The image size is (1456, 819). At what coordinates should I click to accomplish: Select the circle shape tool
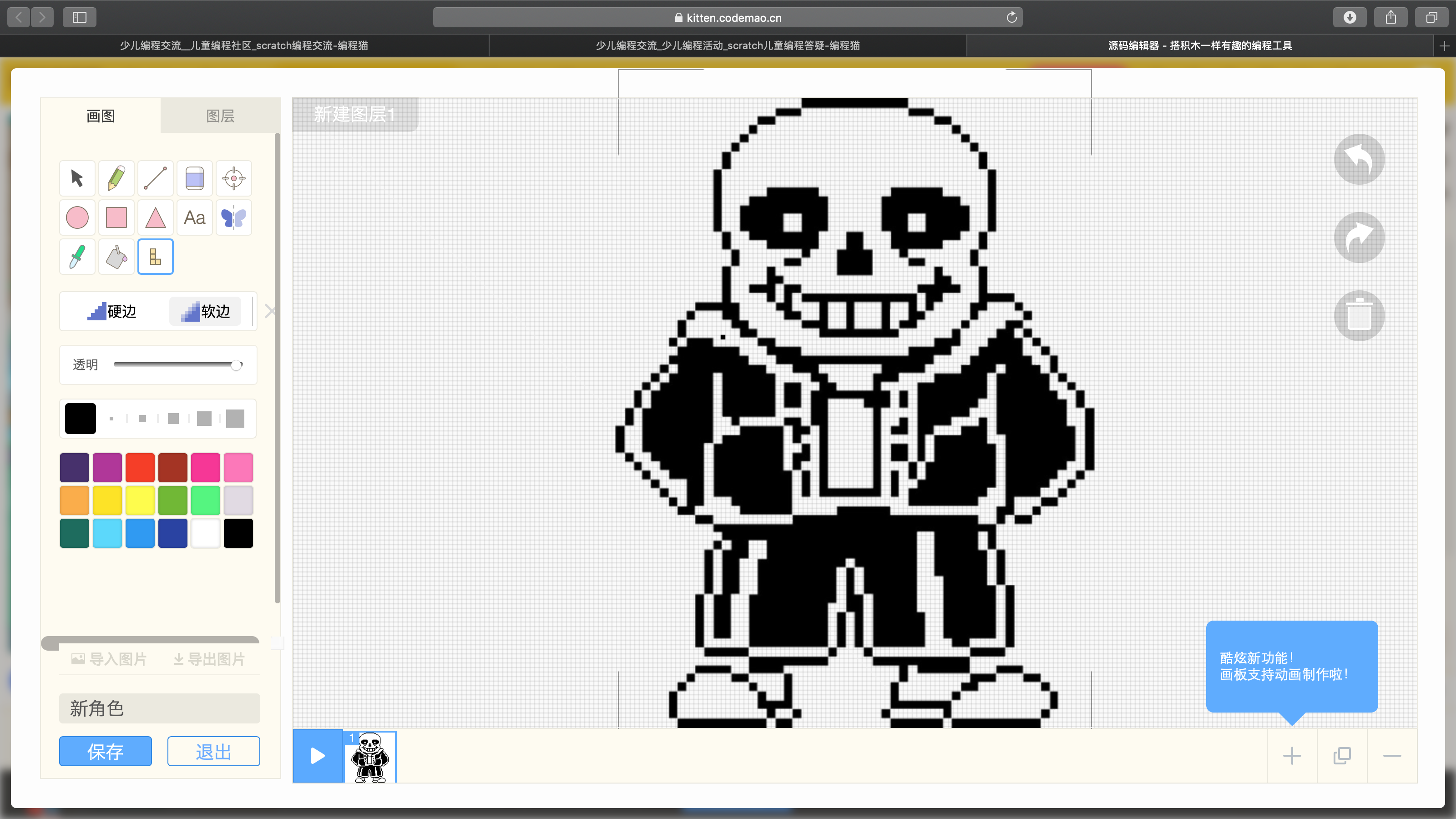77,217
